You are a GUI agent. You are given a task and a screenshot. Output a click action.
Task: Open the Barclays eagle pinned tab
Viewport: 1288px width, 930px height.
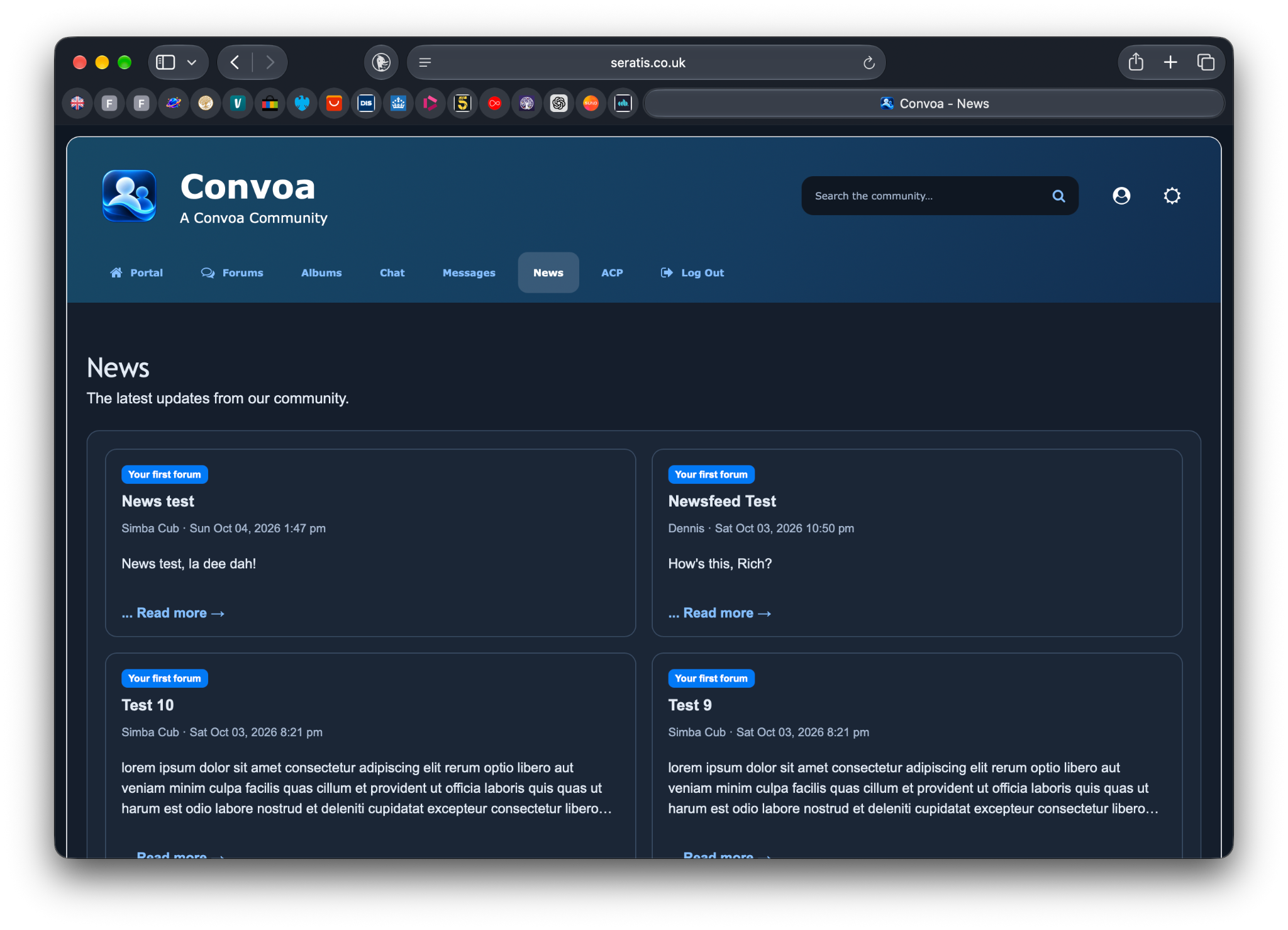click(302, 103)
